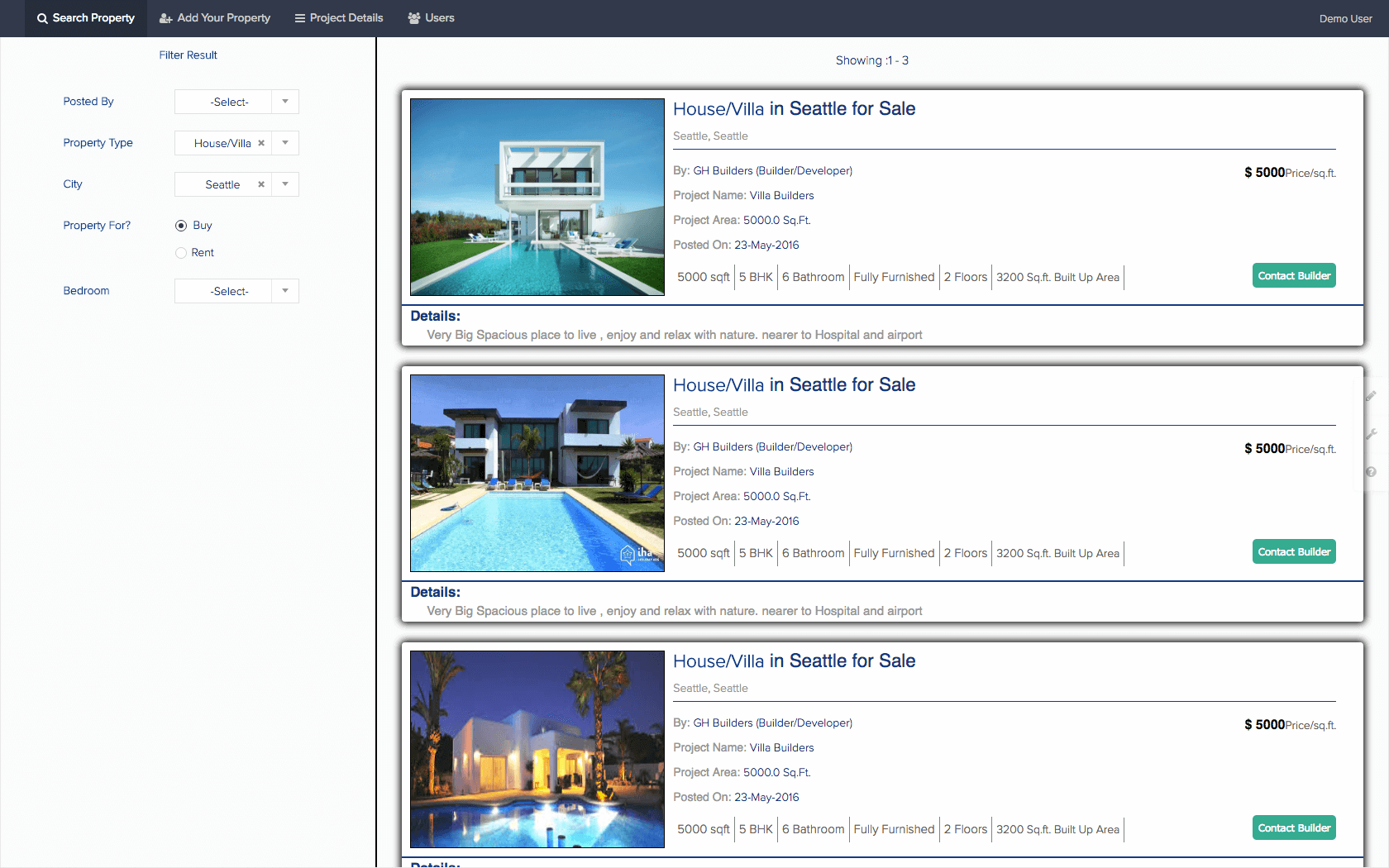Open the third listing's House/Villa in Seattle title
1389x868 pixels.
coord(794,661)
